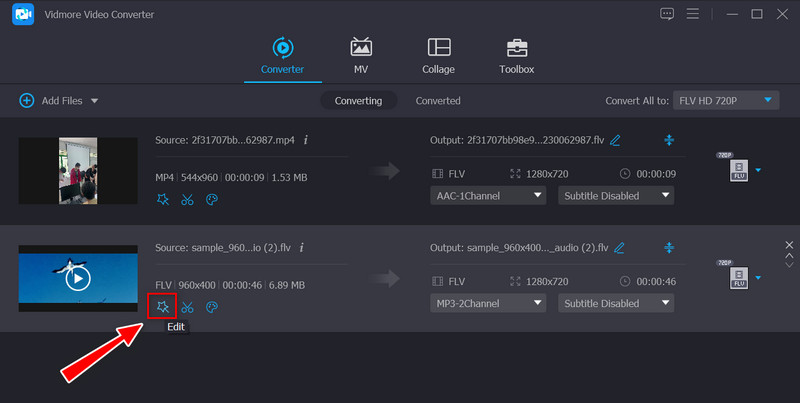This screenshot has width=800, height=403.
Task: Open the feedback chat icon in title bar
Action: tap(668, 14)
